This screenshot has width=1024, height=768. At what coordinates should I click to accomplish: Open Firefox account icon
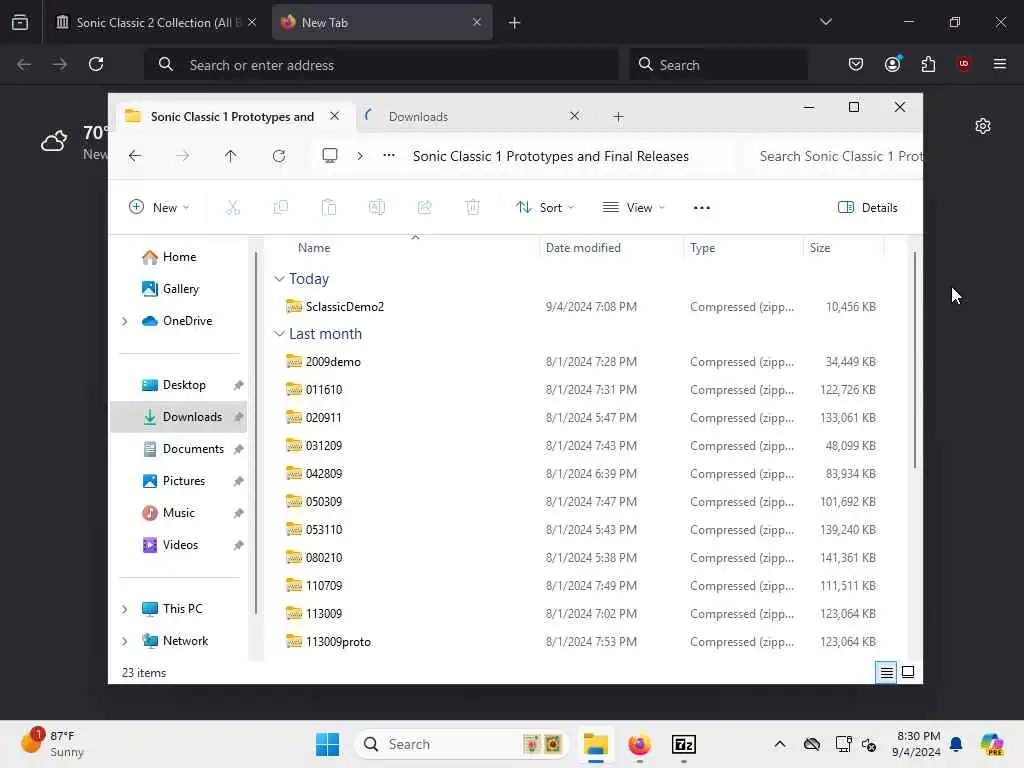point(893,64)
